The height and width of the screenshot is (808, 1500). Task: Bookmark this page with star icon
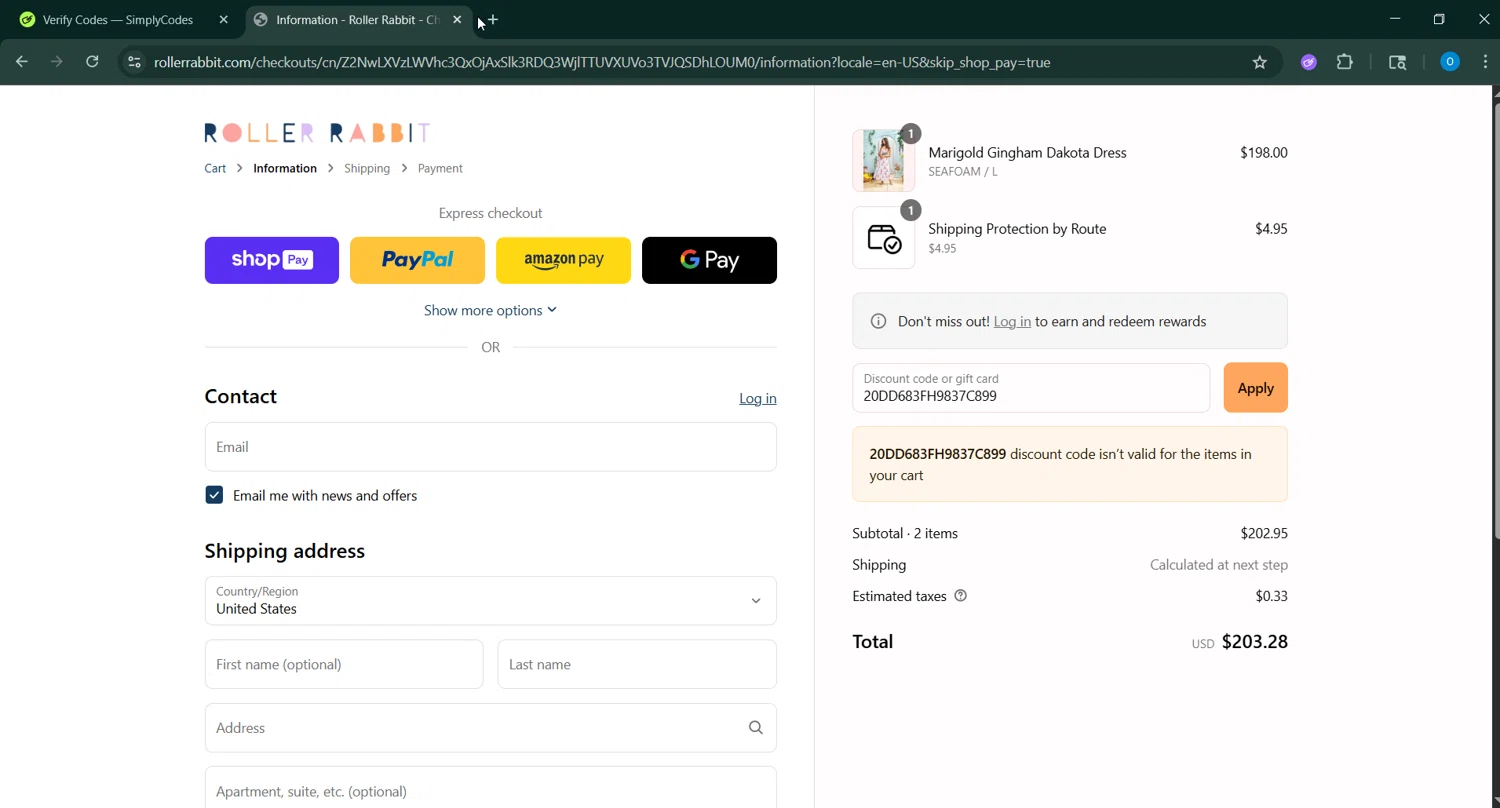pos(1260,62)
